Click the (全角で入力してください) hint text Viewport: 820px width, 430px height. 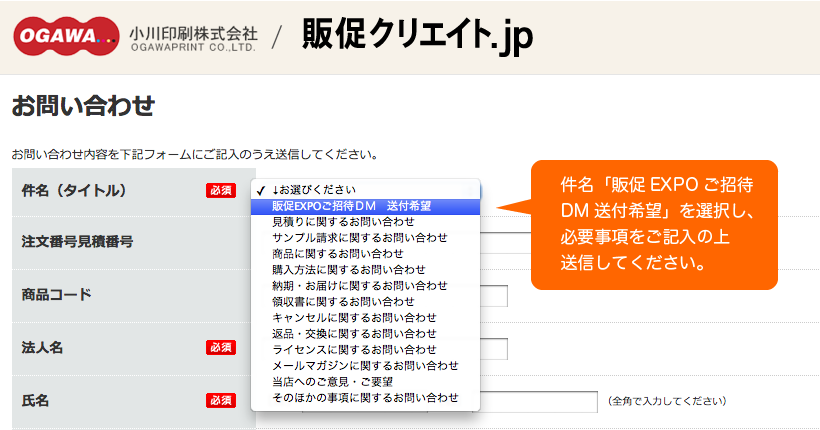667,401
